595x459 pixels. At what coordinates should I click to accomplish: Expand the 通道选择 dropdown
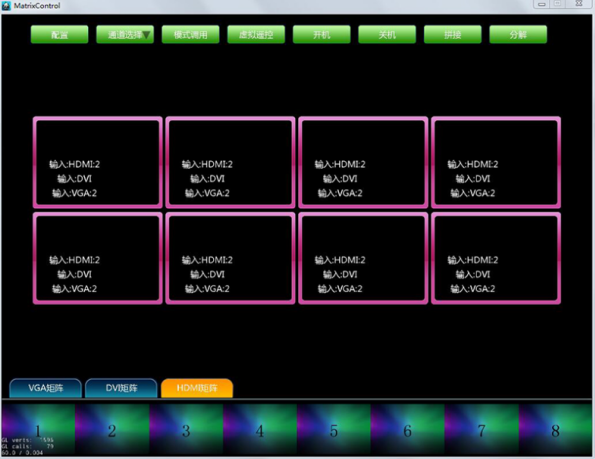[x=125, y=35]
